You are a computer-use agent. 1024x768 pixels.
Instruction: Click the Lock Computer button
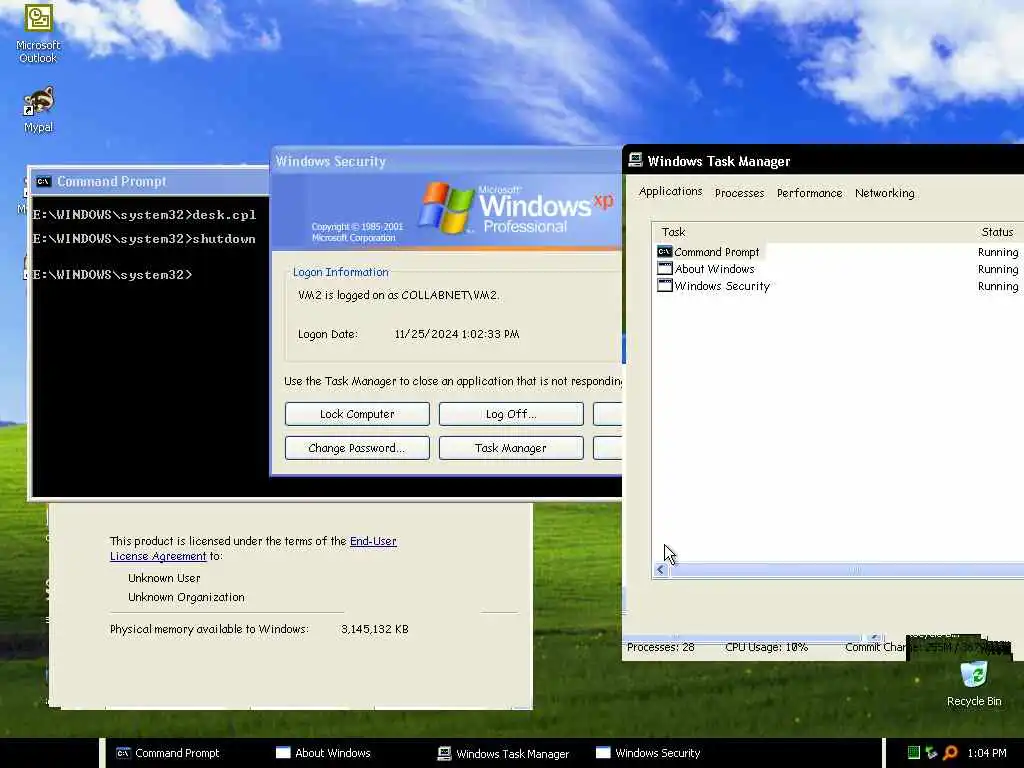(x=357, y=414)
